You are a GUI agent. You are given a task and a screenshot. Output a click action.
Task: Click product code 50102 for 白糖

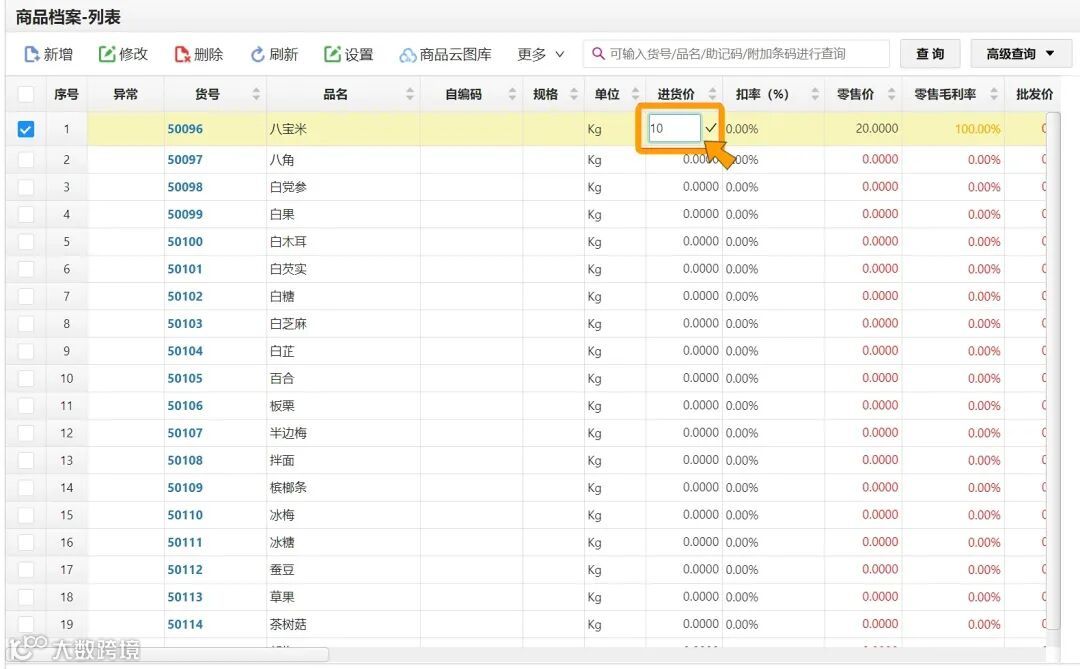185,296
